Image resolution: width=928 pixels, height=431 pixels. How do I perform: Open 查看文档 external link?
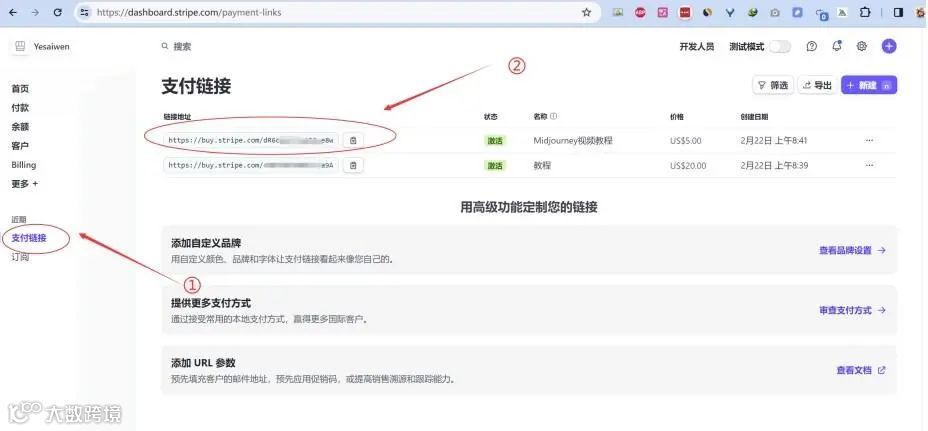pos(861,370)
